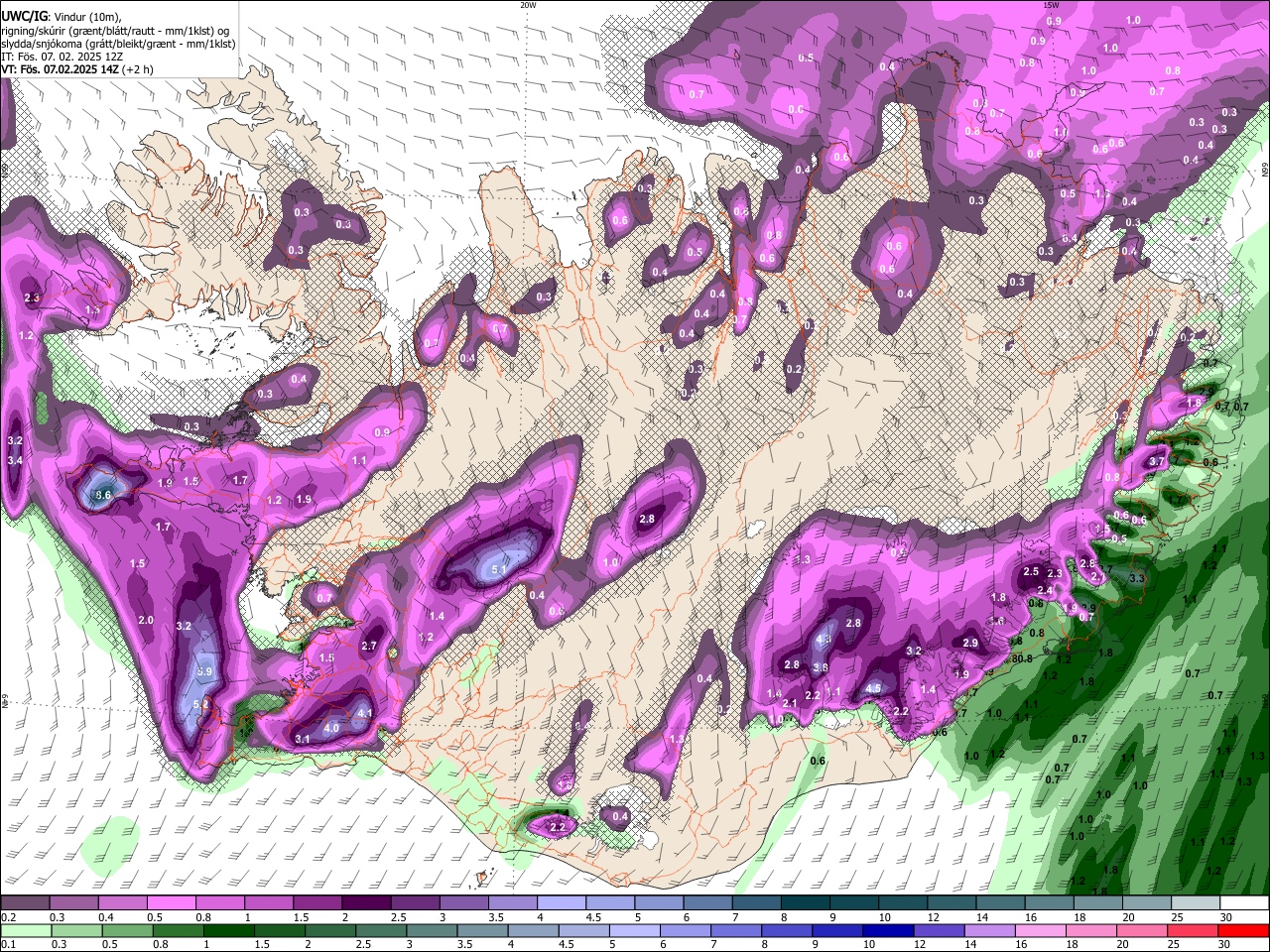The height and width of the screenshot is (952, 1270).
Task: Click the 3.7 precipitation value on the east coast
Action: (1156, 462)
